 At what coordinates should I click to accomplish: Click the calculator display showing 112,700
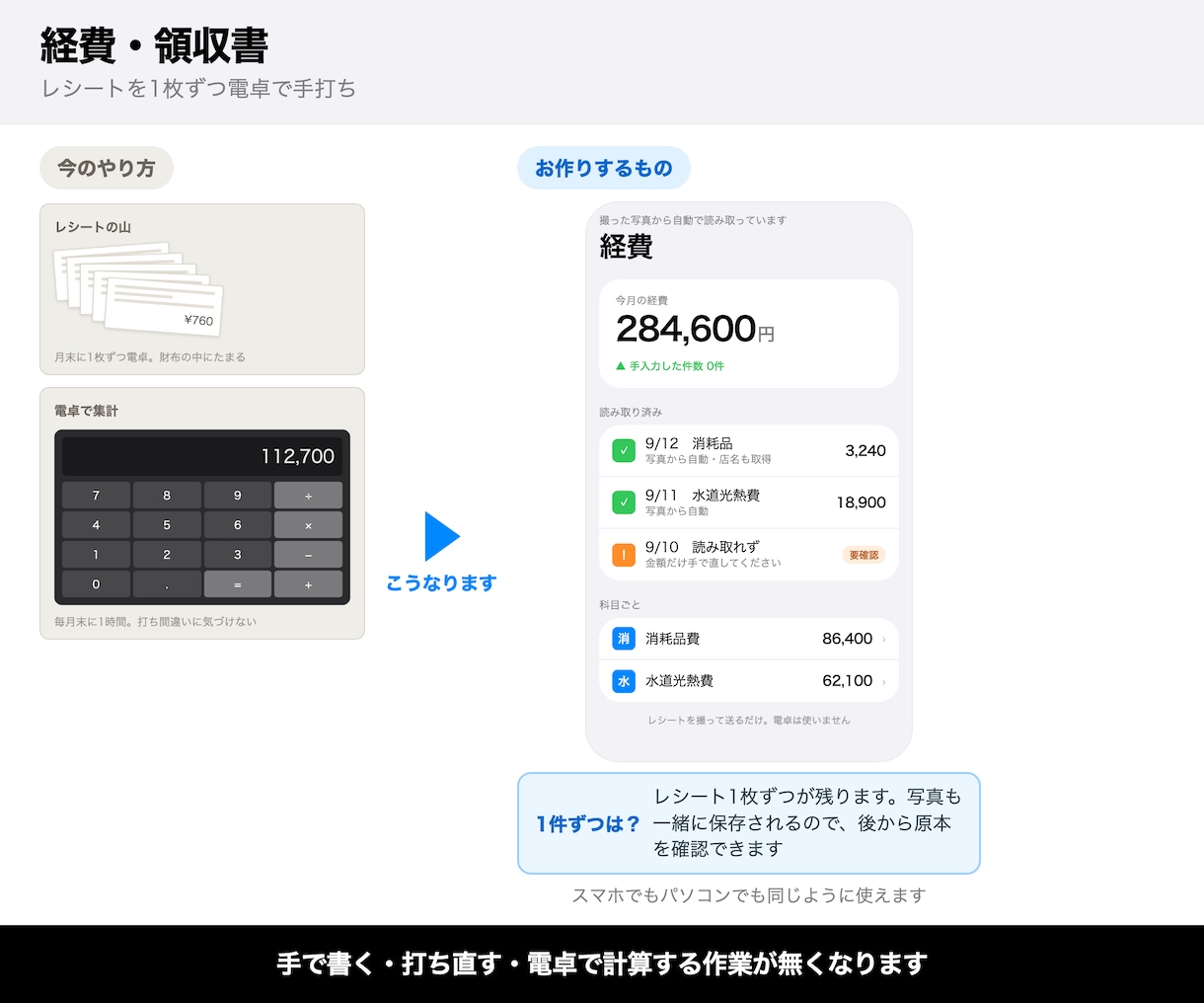pyautogui.click(x=202, y=456)
